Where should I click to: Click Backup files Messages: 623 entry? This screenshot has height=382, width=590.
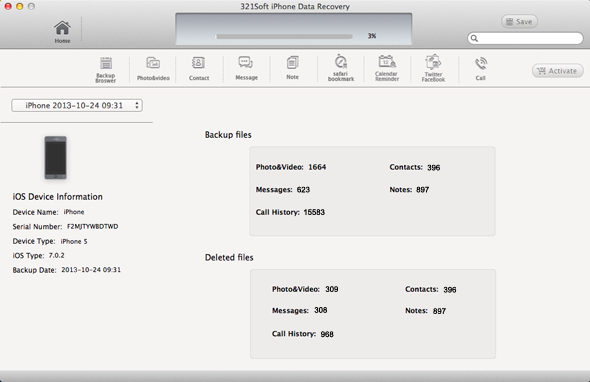coord(283,190)
